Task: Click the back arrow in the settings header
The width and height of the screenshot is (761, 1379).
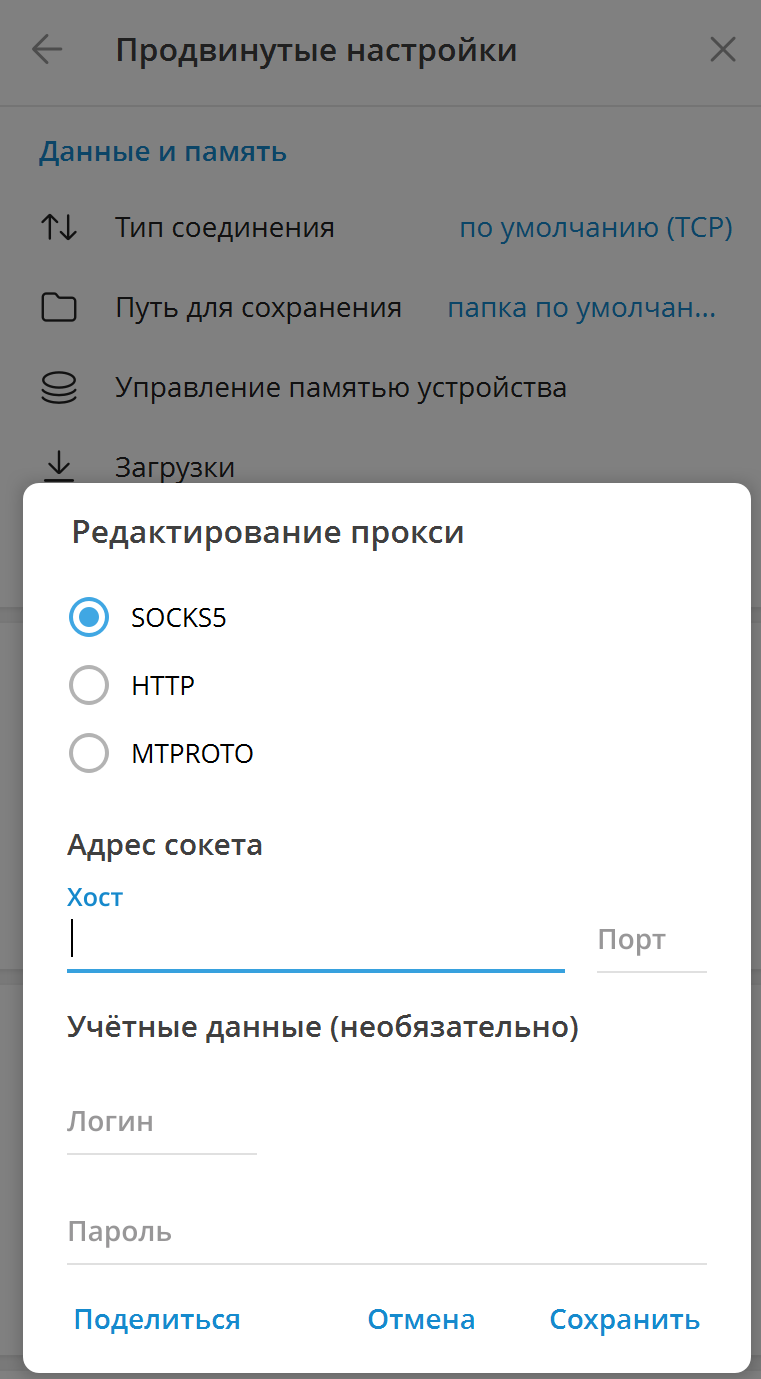Action: pyautogui.click(x=46, y=50)
